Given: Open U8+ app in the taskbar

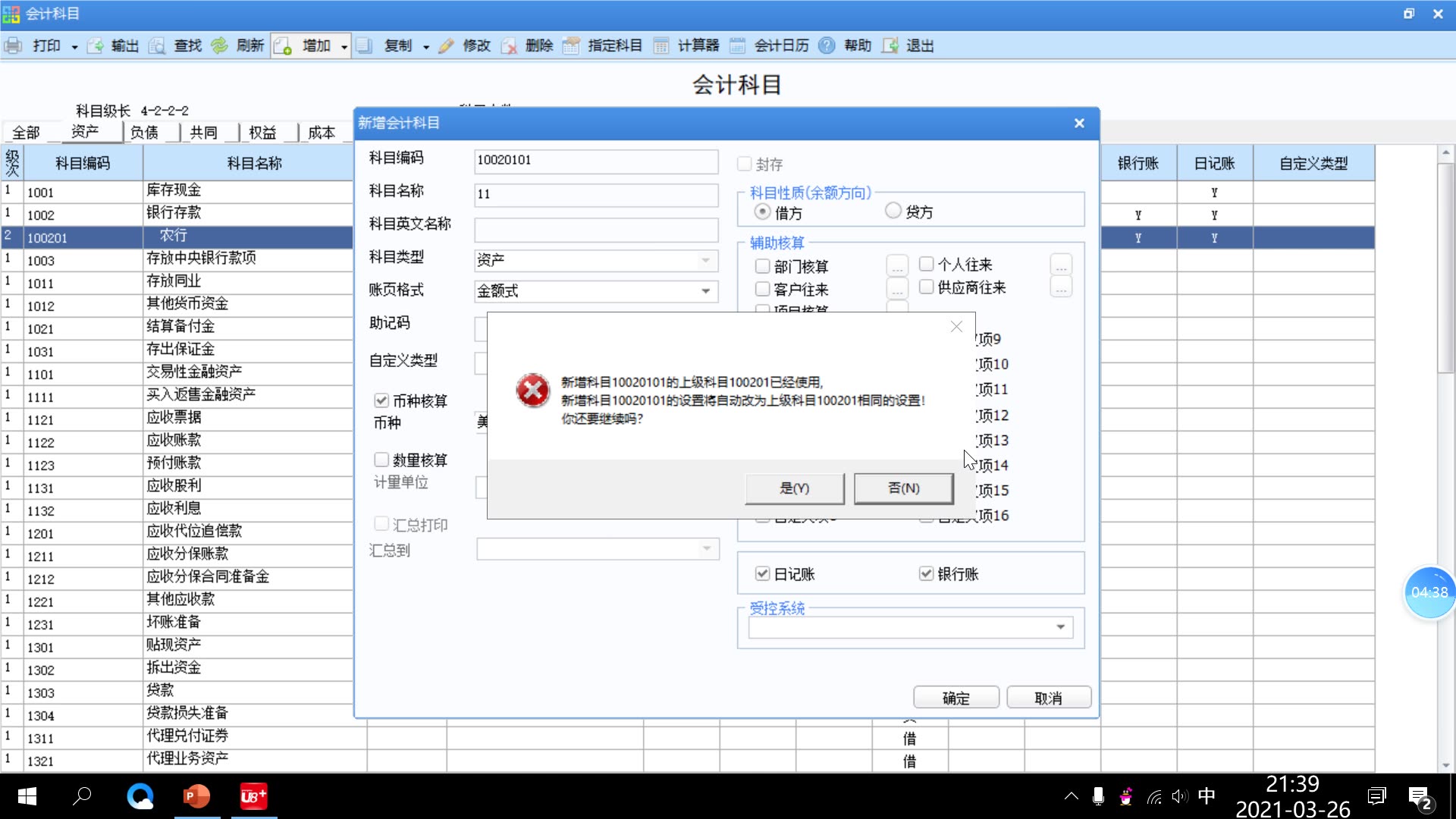Looking at the screenshot, I should (x=253, y=796).
